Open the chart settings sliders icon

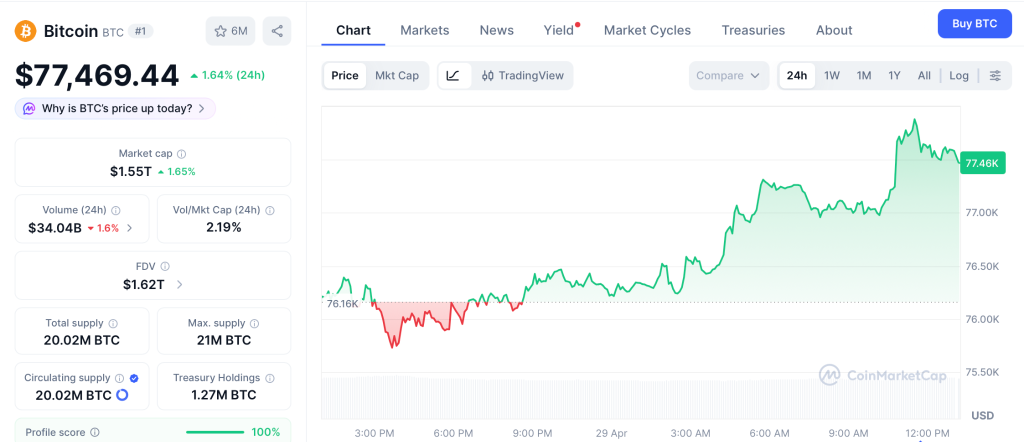coord(995,76)
